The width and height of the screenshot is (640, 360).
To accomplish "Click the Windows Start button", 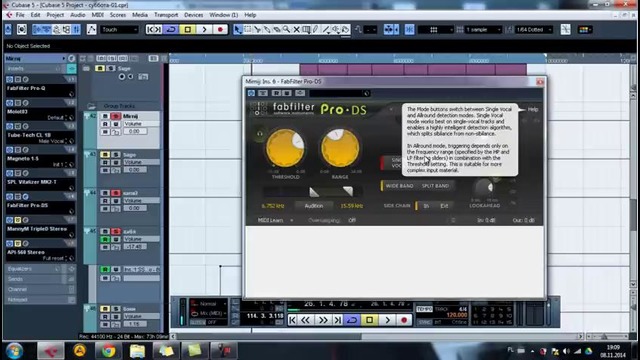I will [x=15, y=351].
